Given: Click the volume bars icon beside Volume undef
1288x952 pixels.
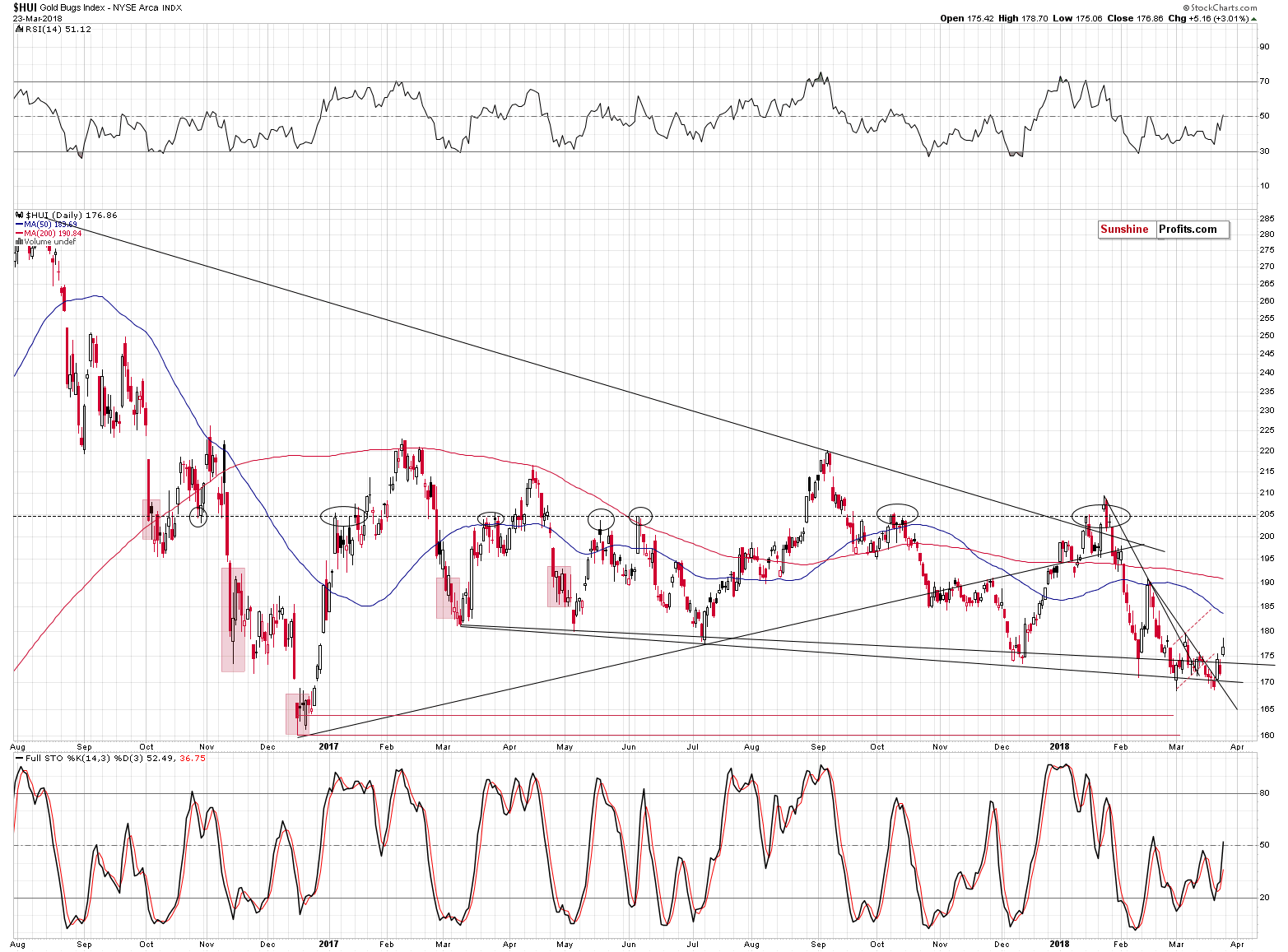Looking at the screenshot, I should tap(20, 242).
